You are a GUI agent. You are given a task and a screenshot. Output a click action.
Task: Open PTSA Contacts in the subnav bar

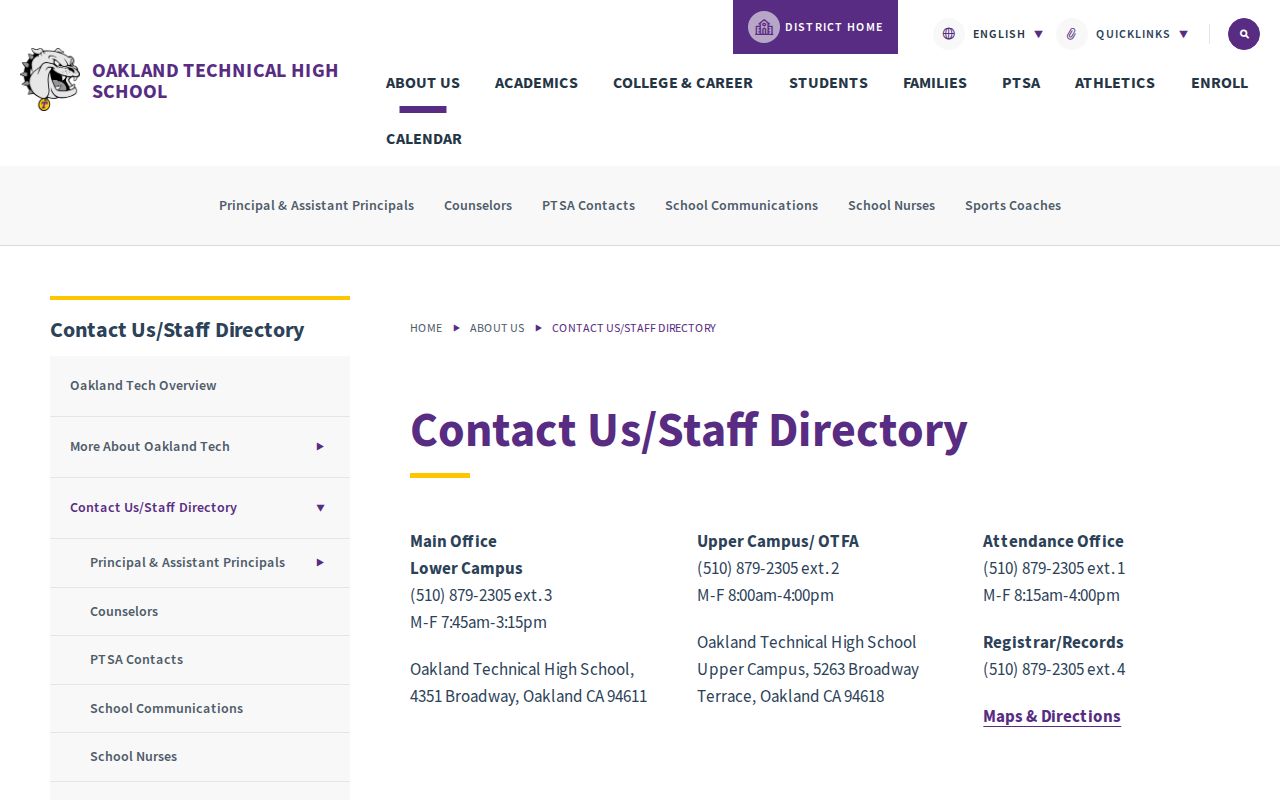click(x=588, y=205)
